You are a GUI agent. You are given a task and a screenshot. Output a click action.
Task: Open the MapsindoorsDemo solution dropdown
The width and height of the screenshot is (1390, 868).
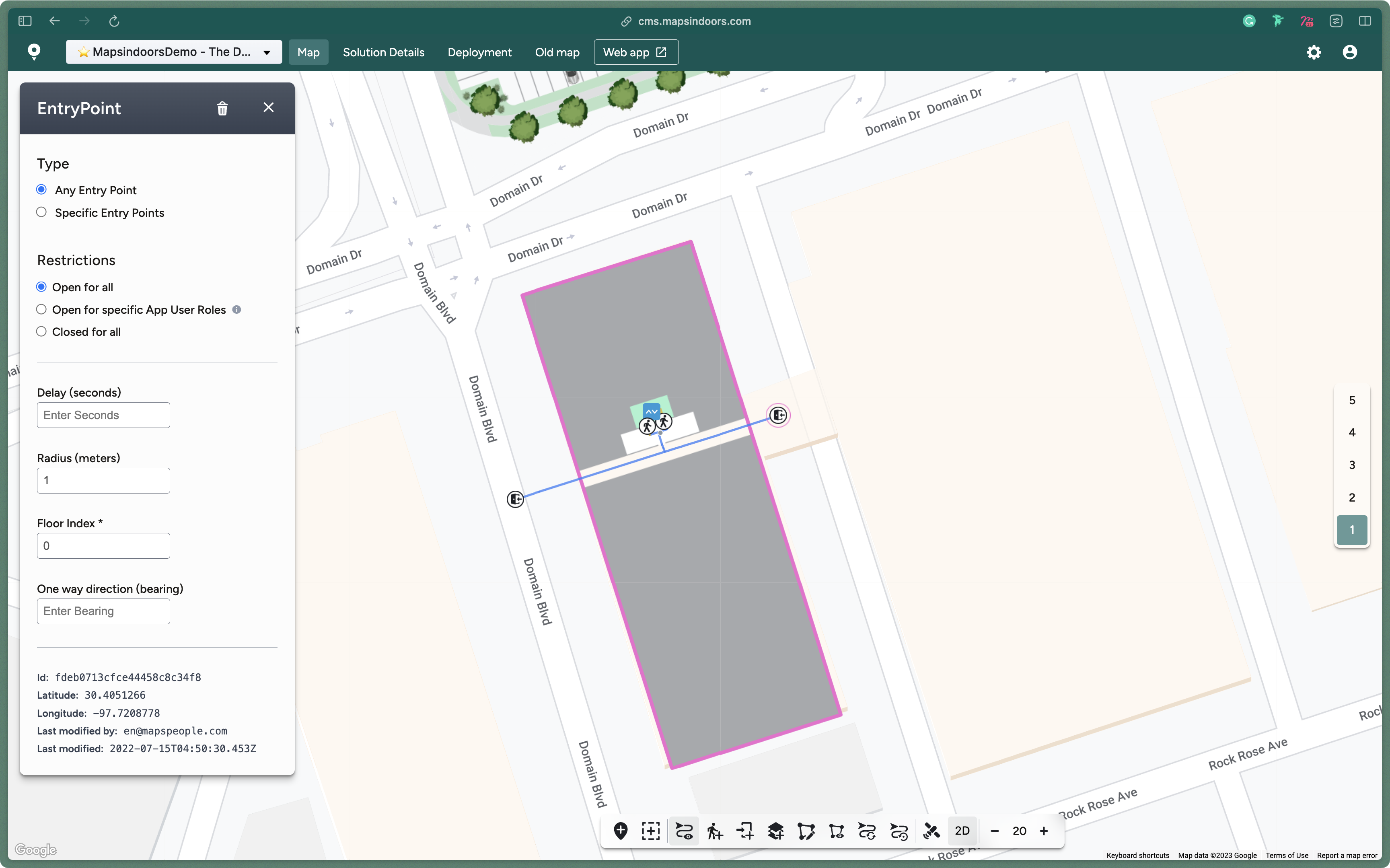173,52
